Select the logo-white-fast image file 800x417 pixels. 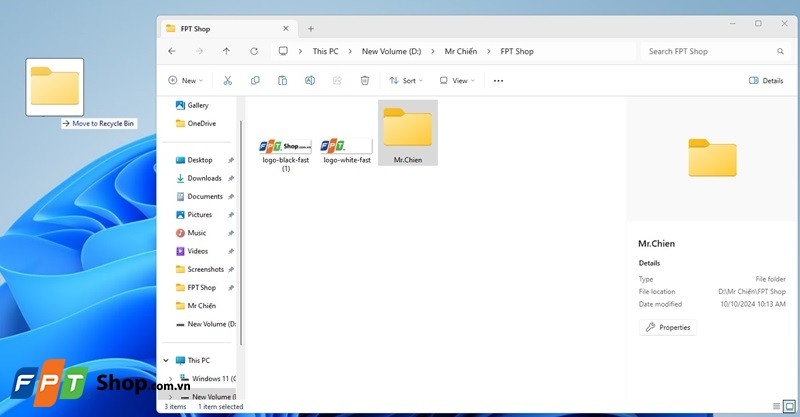tap(347, 151)
